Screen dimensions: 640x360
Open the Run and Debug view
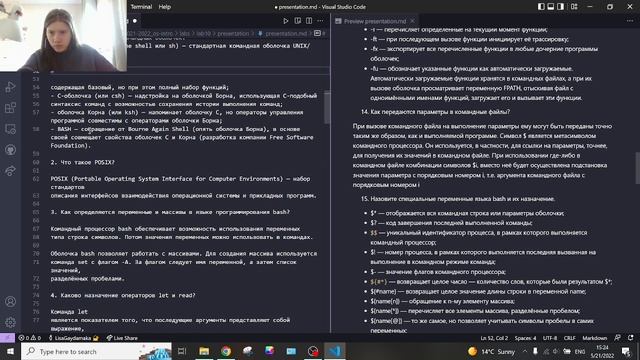pos(10,87)
